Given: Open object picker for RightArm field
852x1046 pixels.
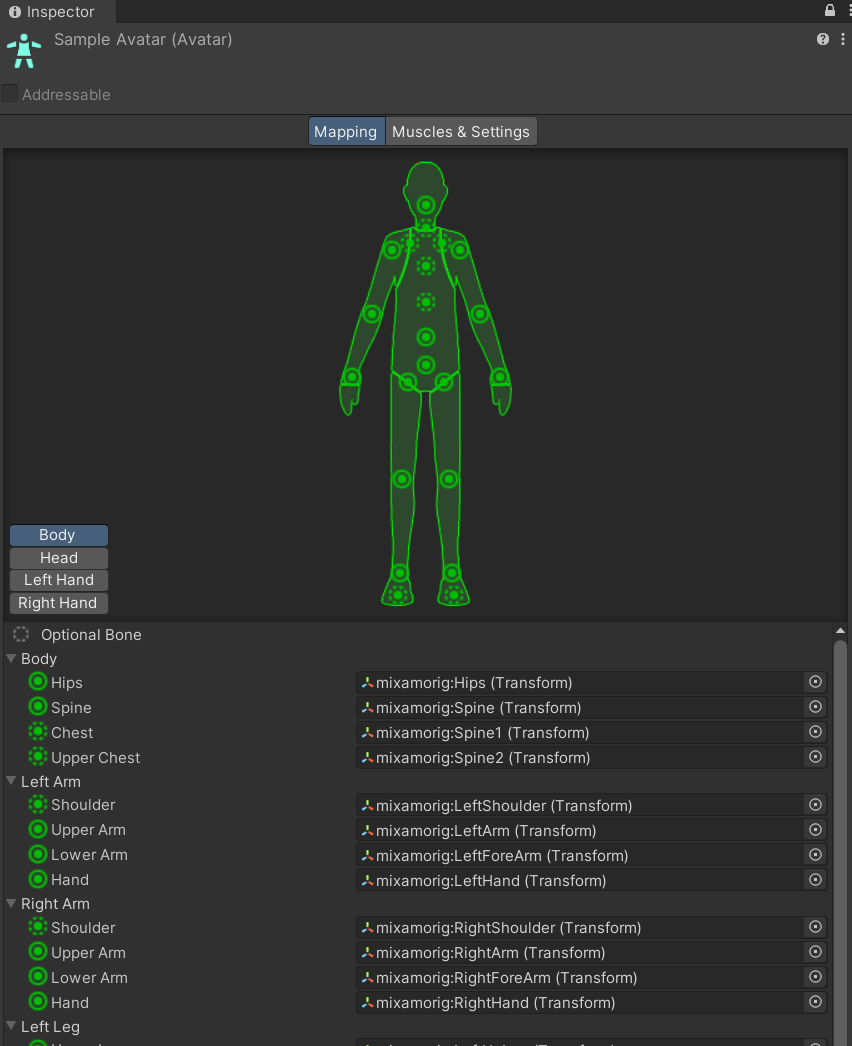Looking at the screenshot, I should pos(815,952).
